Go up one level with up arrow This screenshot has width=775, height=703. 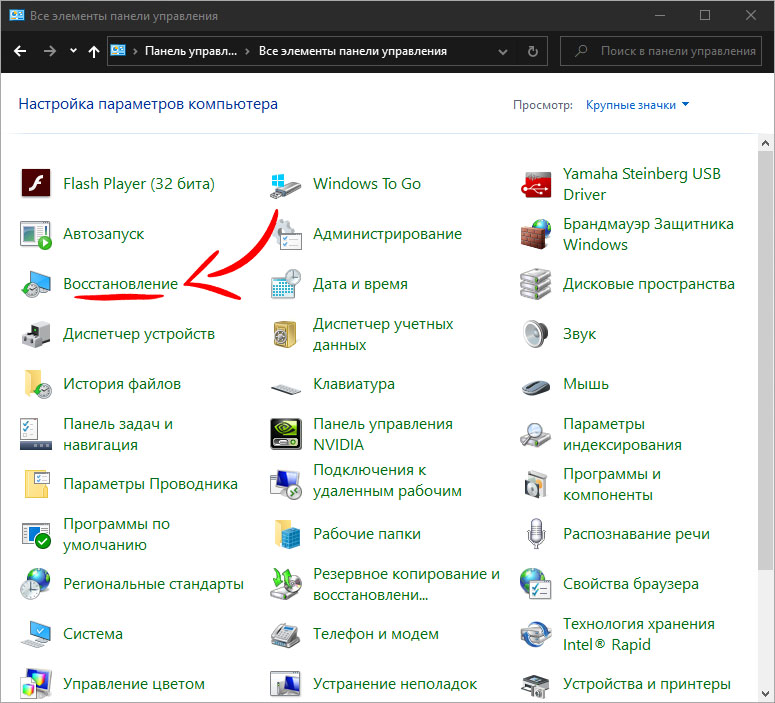pos(94,51)
